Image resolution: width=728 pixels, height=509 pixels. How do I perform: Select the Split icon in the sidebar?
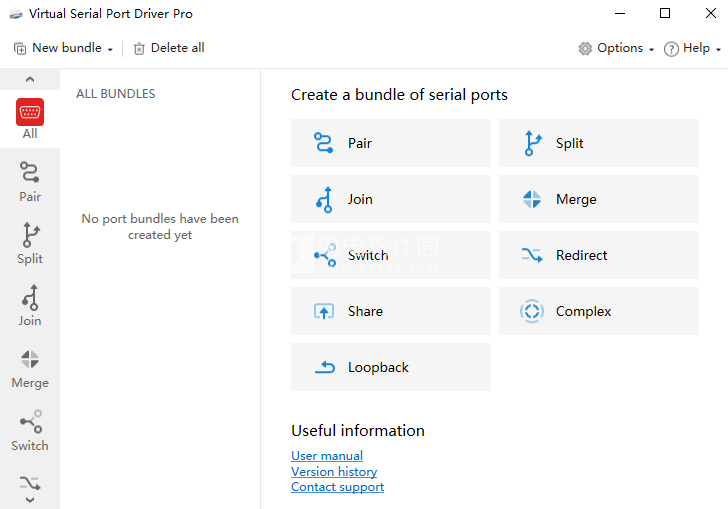[x=31, y=235]
